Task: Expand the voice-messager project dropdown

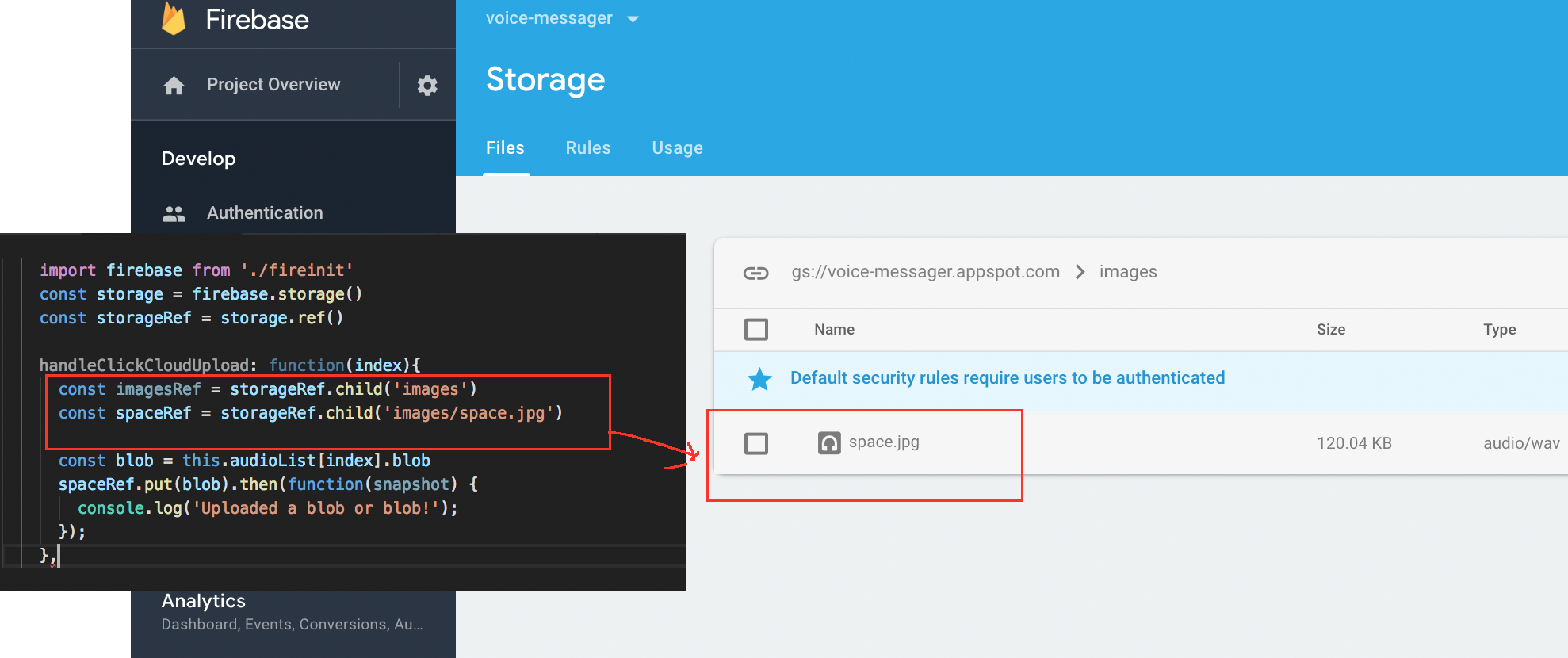Action: pyautogui.click(x=633, y=19)
